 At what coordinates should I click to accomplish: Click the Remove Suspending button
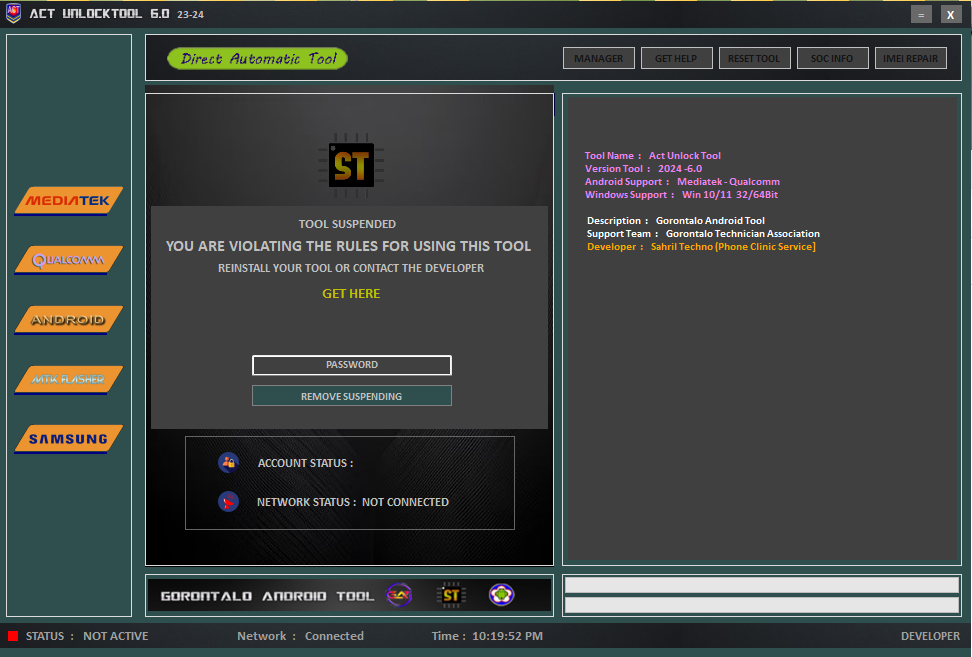click(x=351, y=396)
